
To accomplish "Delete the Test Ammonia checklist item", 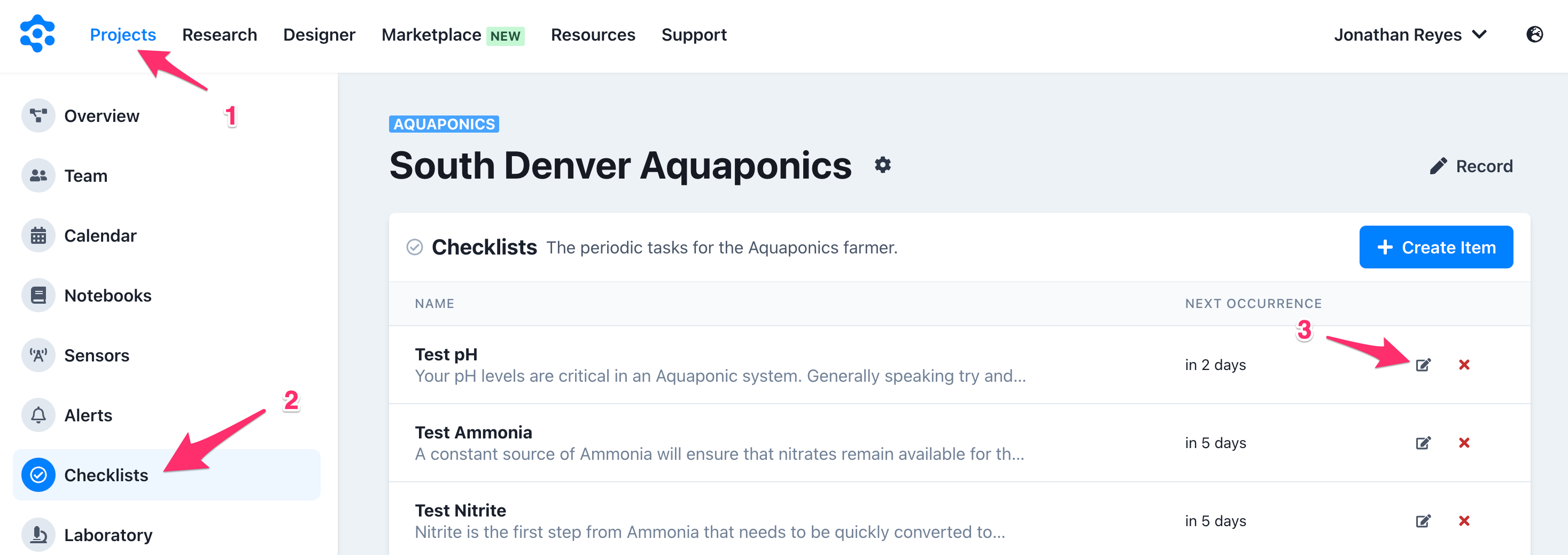I will (1464, 443).
